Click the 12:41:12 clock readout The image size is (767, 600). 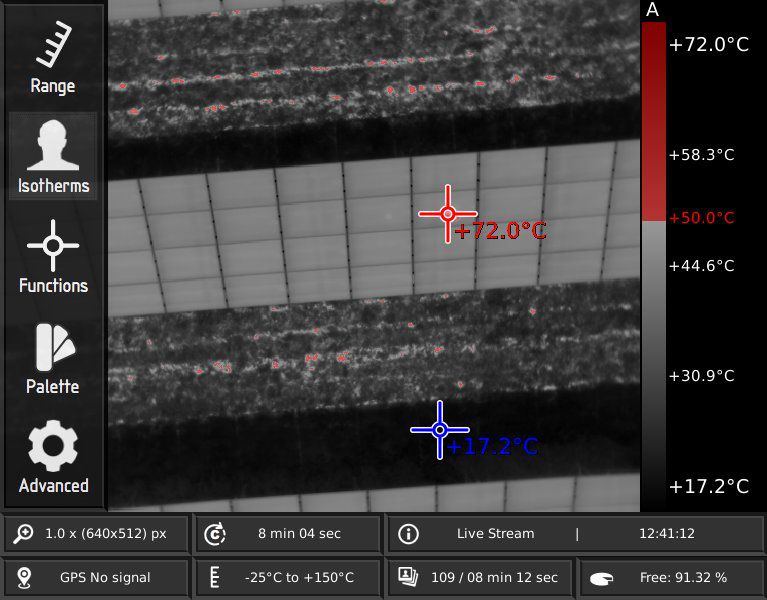(667, 533)
